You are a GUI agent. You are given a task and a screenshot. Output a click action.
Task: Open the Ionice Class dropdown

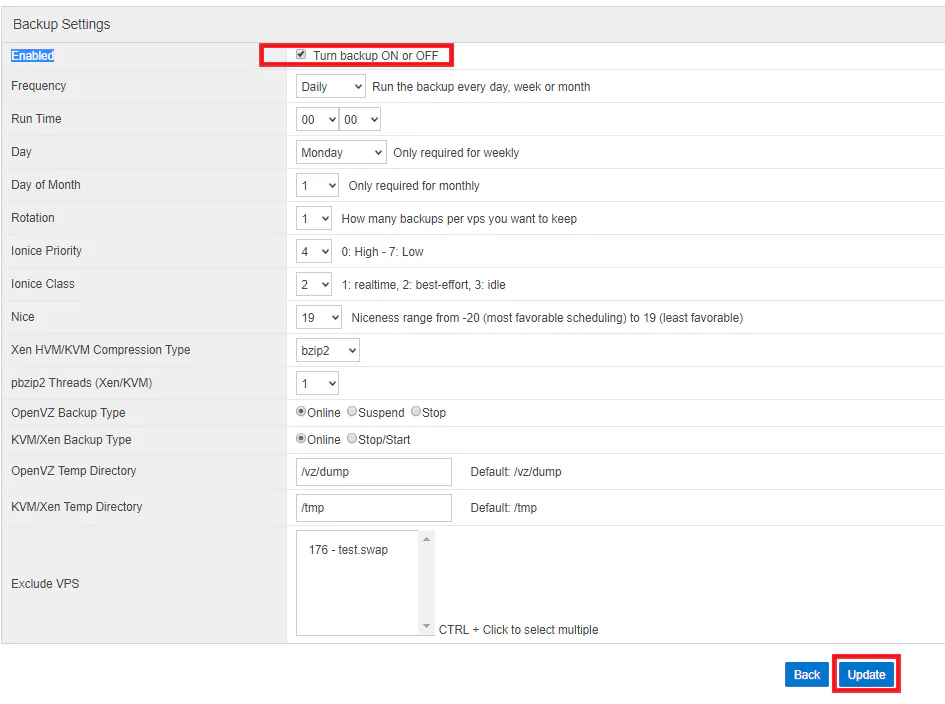[314, 285]
